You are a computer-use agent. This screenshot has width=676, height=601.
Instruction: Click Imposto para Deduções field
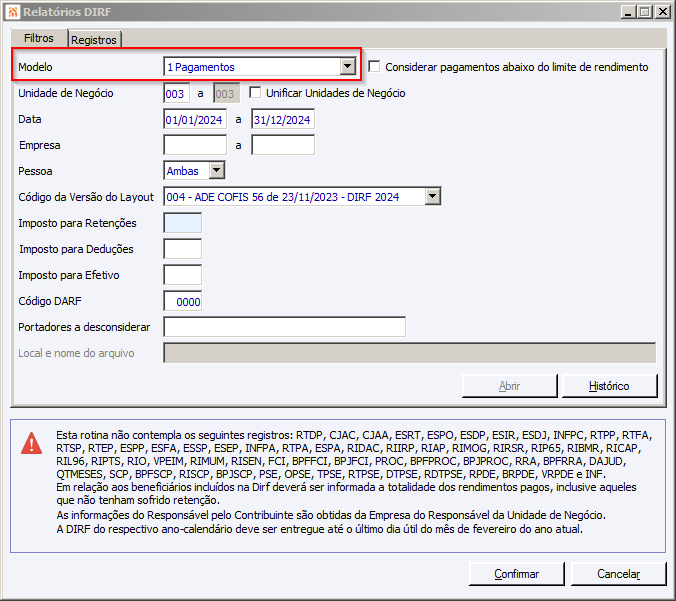pos(183,249)
